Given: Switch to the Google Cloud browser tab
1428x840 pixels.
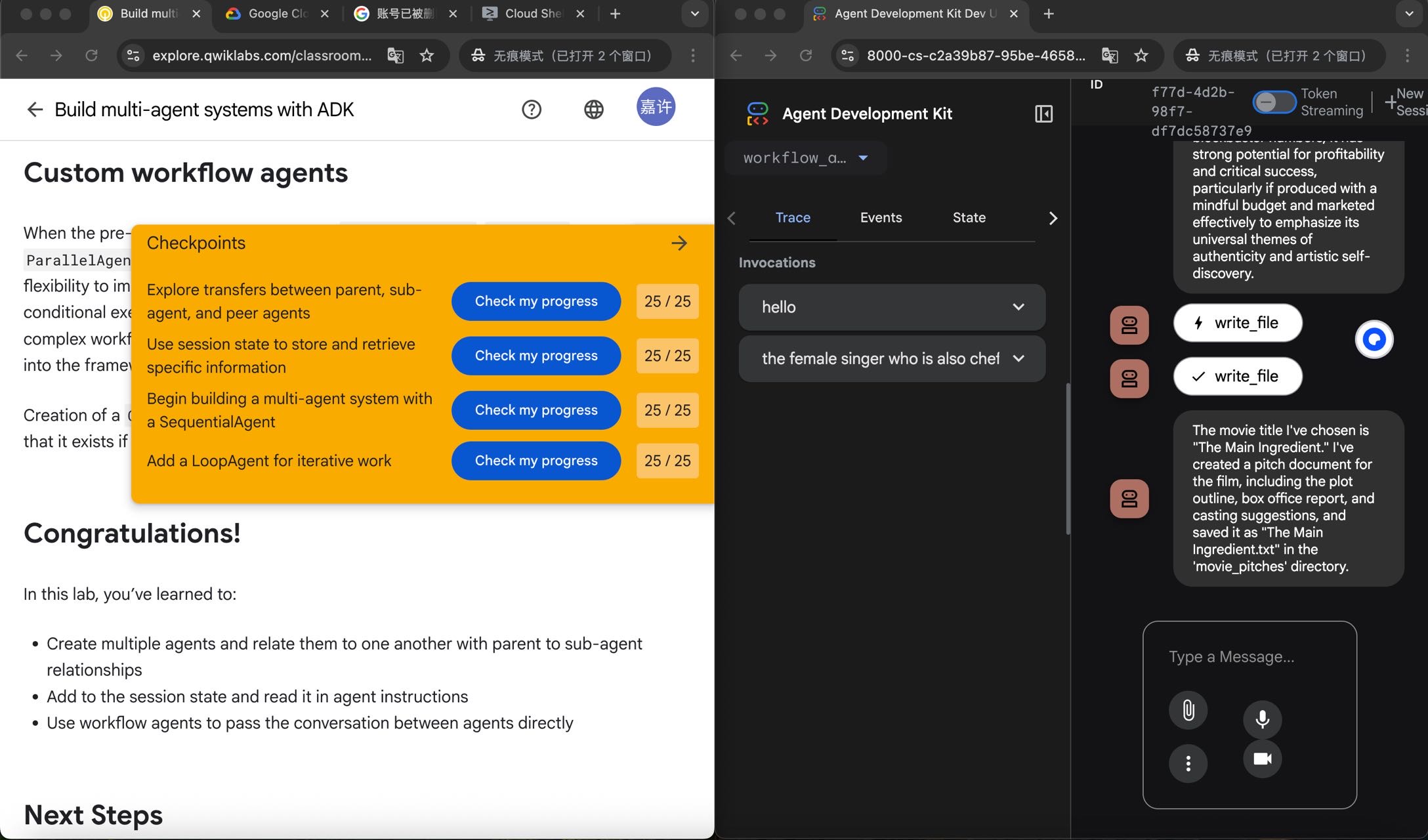Looking at the screenshot, I should coord(276,14).
